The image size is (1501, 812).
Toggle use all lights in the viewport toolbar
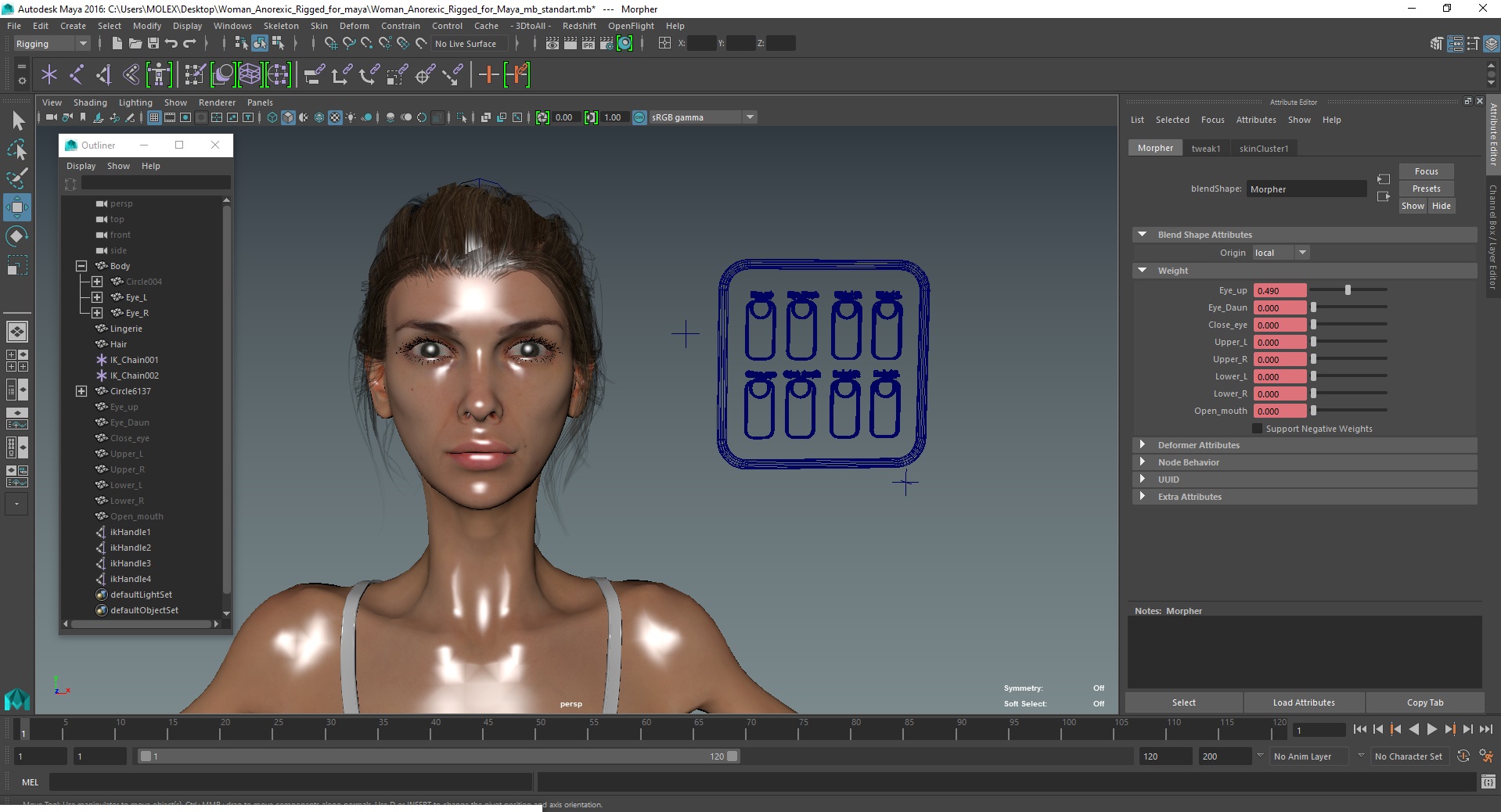point(351,117)
